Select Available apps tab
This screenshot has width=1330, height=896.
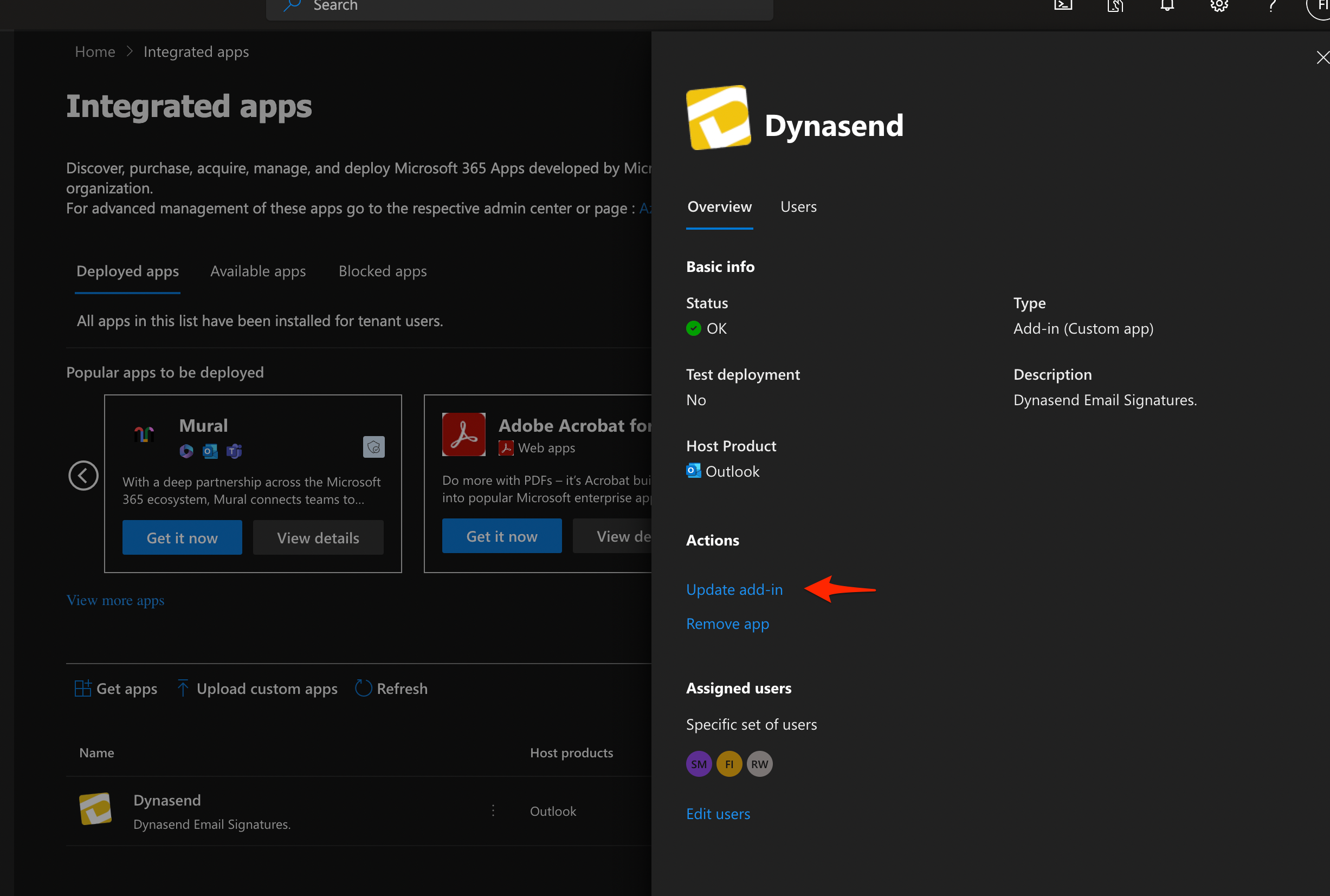point(258,271)
